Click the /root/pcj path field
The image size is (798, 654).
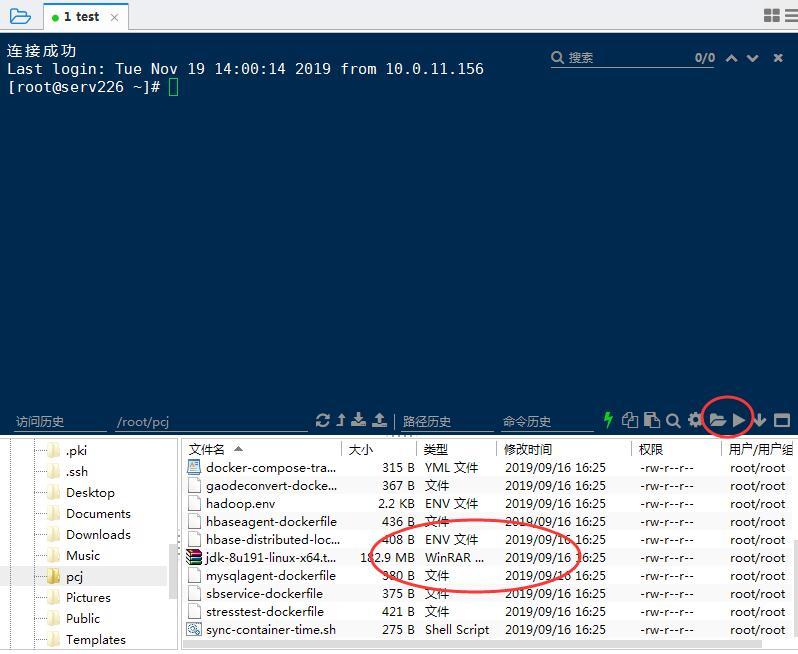211,422
